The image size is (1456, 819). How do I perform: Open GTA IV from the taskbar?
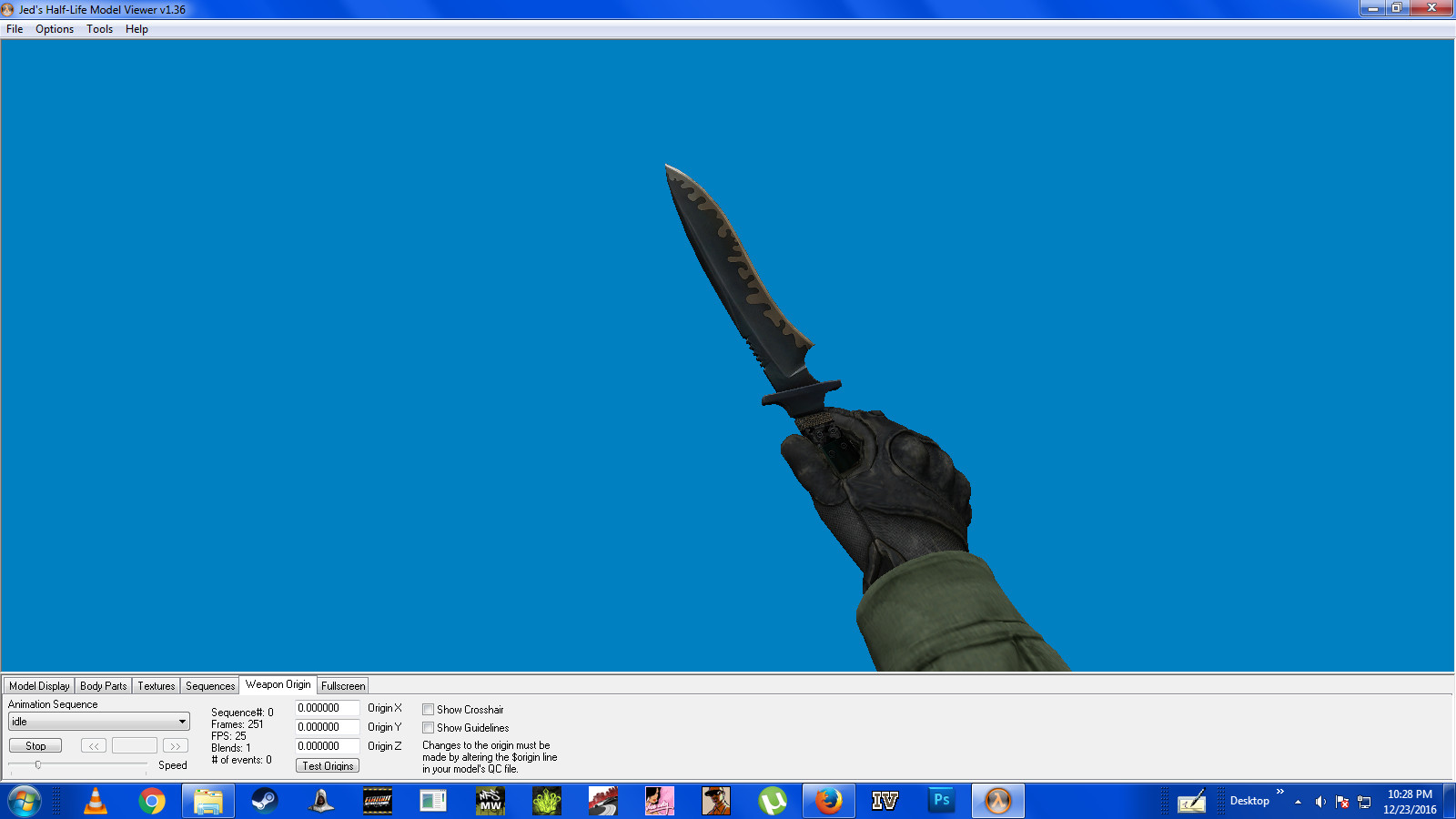coord(885,802)
